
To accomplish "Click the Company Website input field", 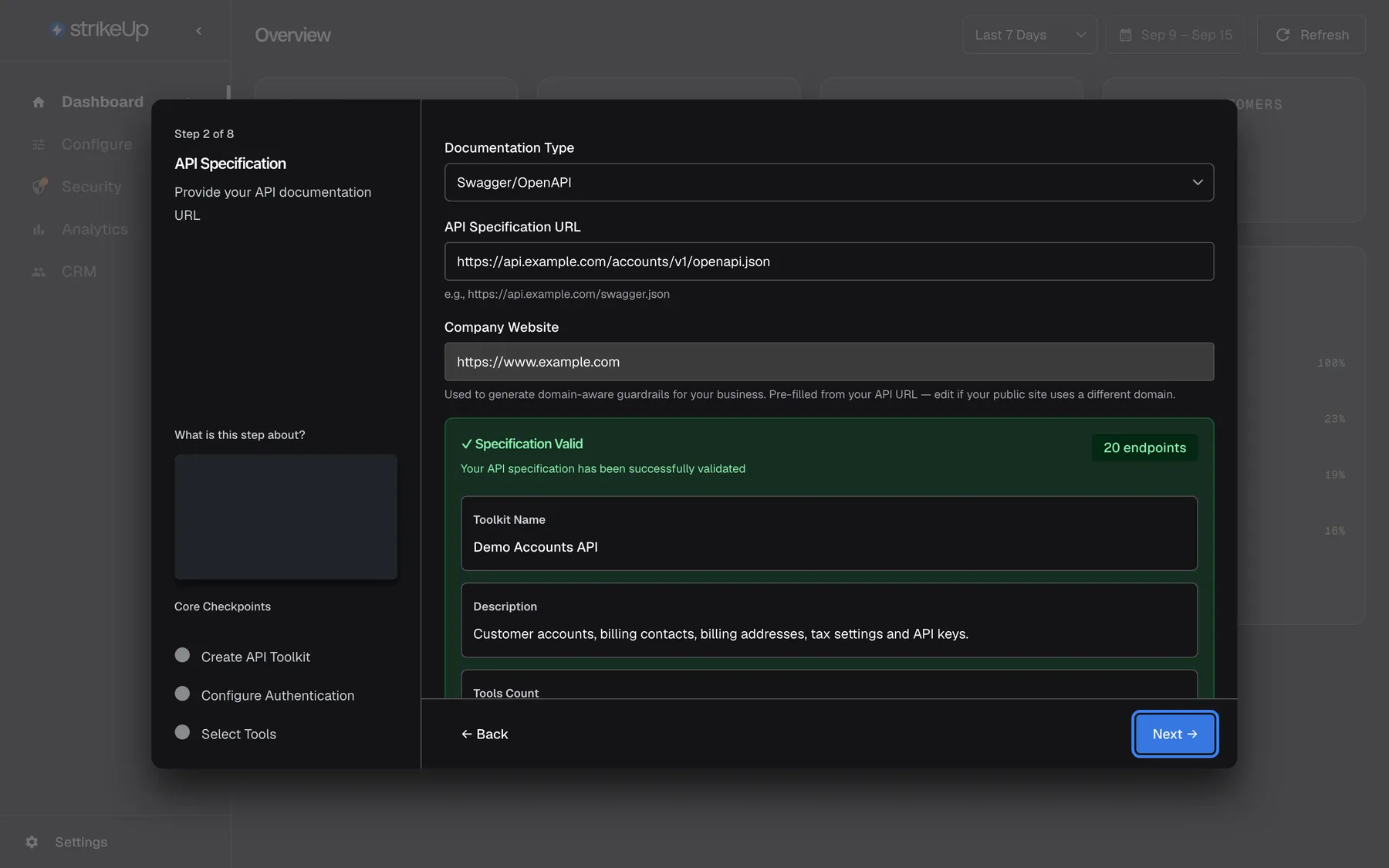I will tap(829, 362).
